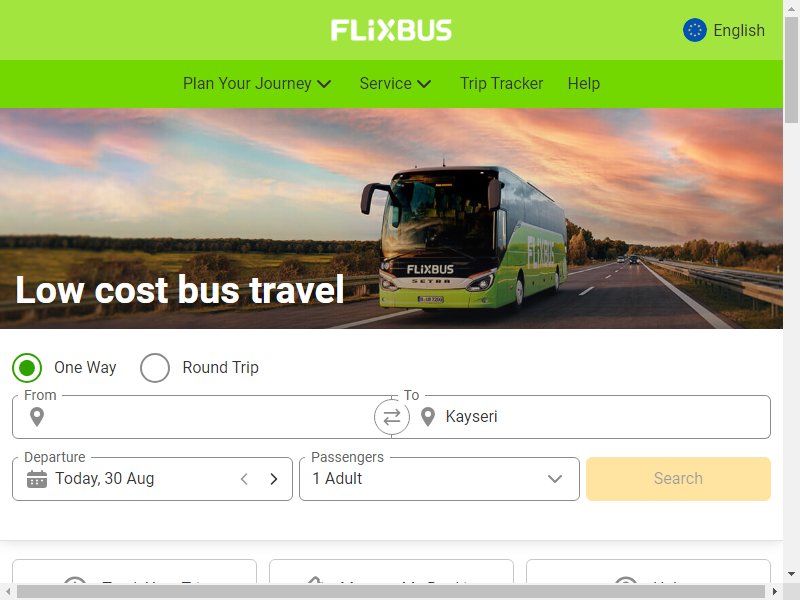This screenshot has height=600, width=800.
Task: Go to previous departure day arrow
Action: [x=244, y=479]
